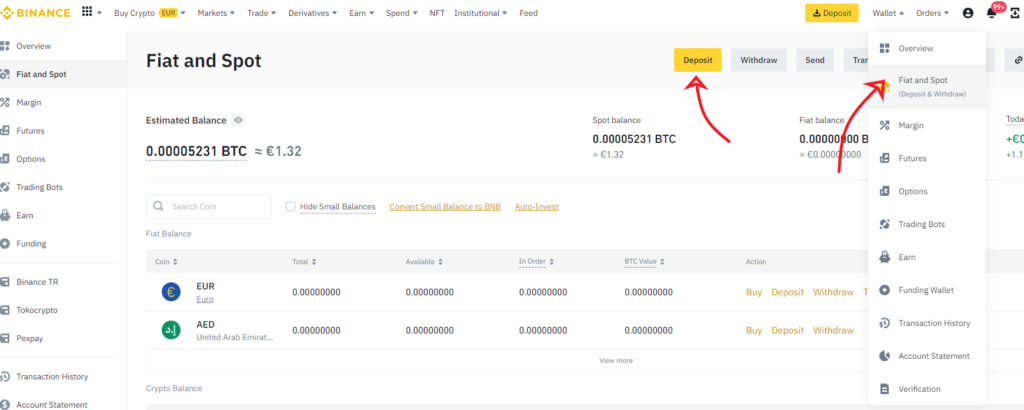Click Trading Bots icon in left sidebar
Screen dimensions: 1024x410
point(5,187)
